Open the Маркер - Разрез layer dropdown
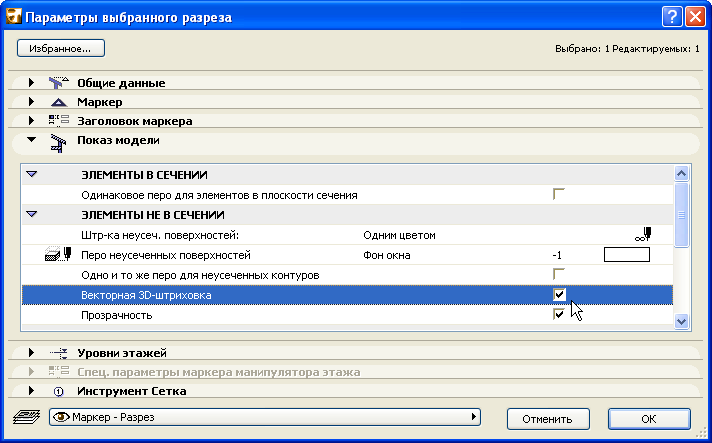This screenshot has height=443, width=712. pos(265,417)
